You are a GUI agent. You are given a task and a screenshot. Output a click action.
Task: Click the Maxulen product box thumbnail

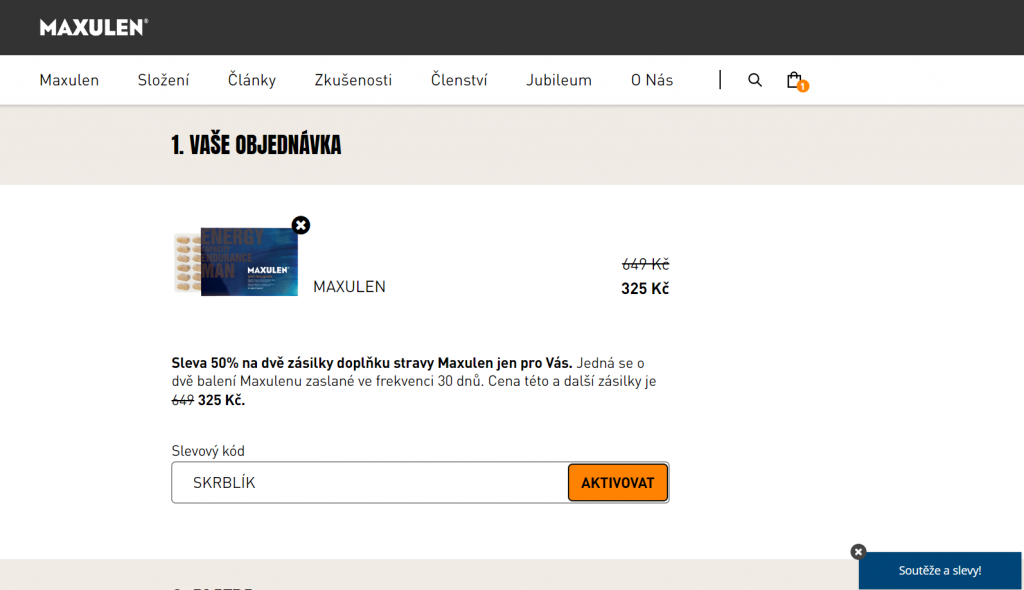pyautogui.click(x=236, y=261)
